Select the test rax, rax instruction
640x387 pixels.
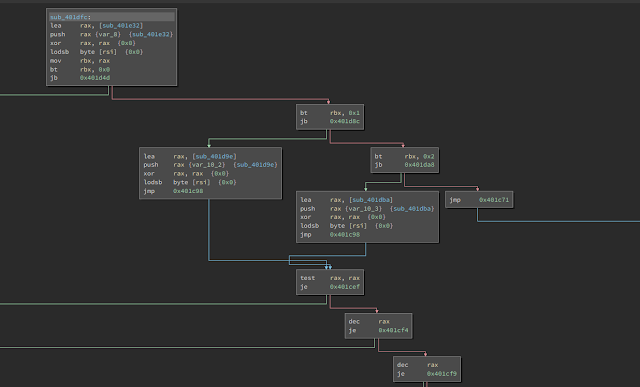coord(330,278)
